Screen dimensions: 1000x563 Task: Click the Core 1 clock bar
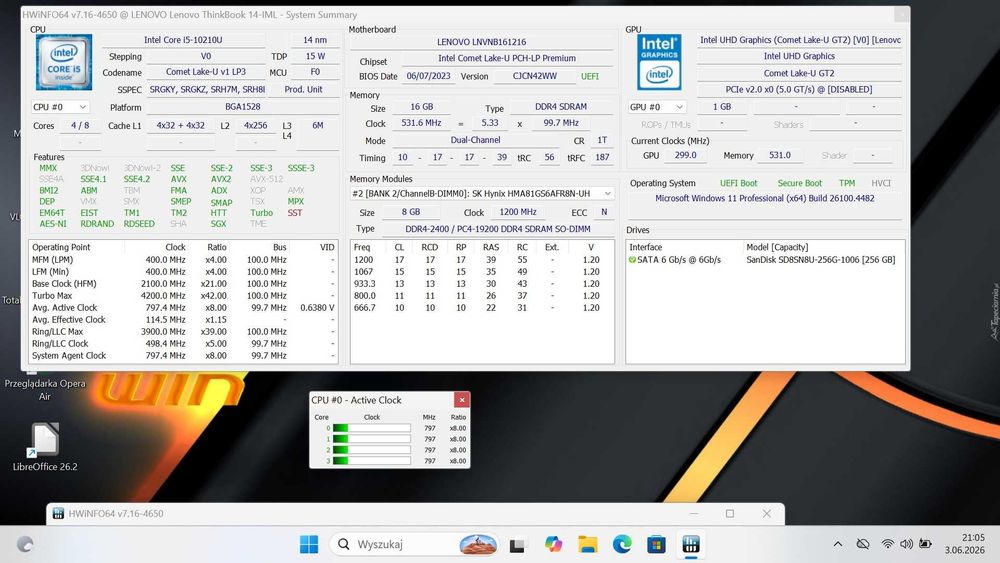tap(371, 439)
